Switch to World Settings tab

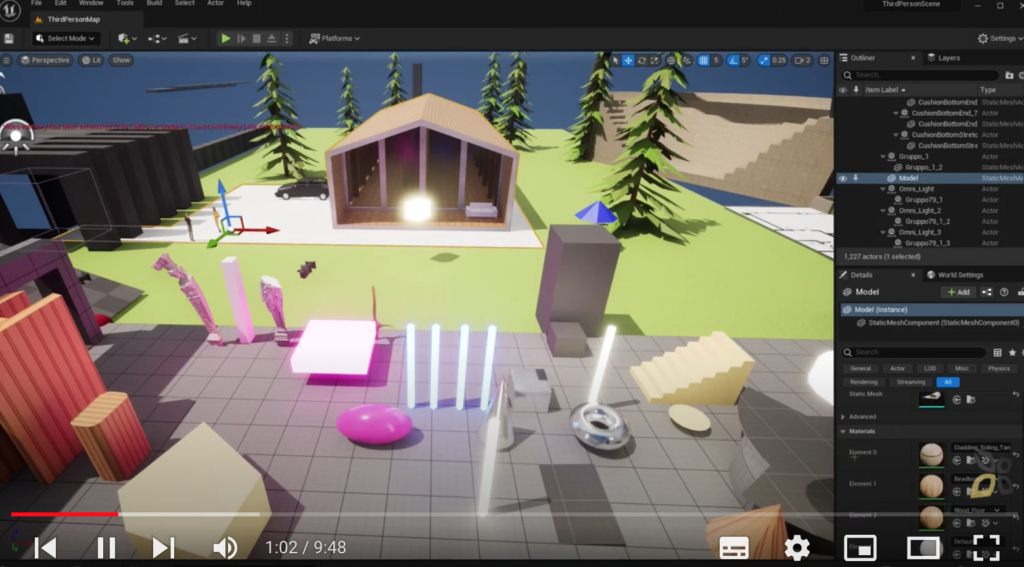pos(955,275)
